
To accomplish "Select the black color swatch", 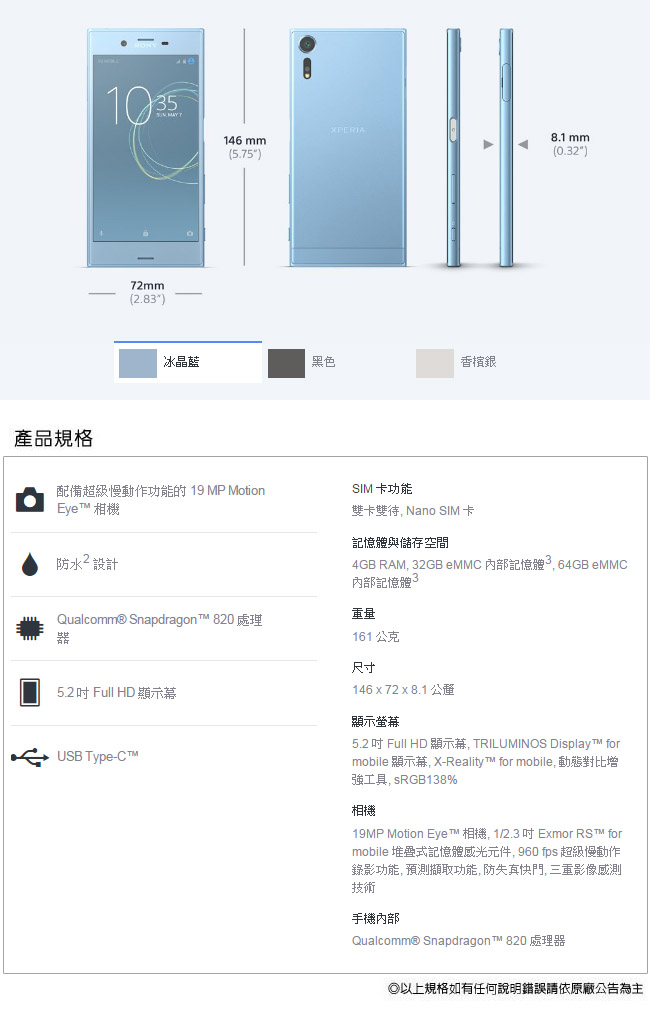I will (x=286, y=363).
